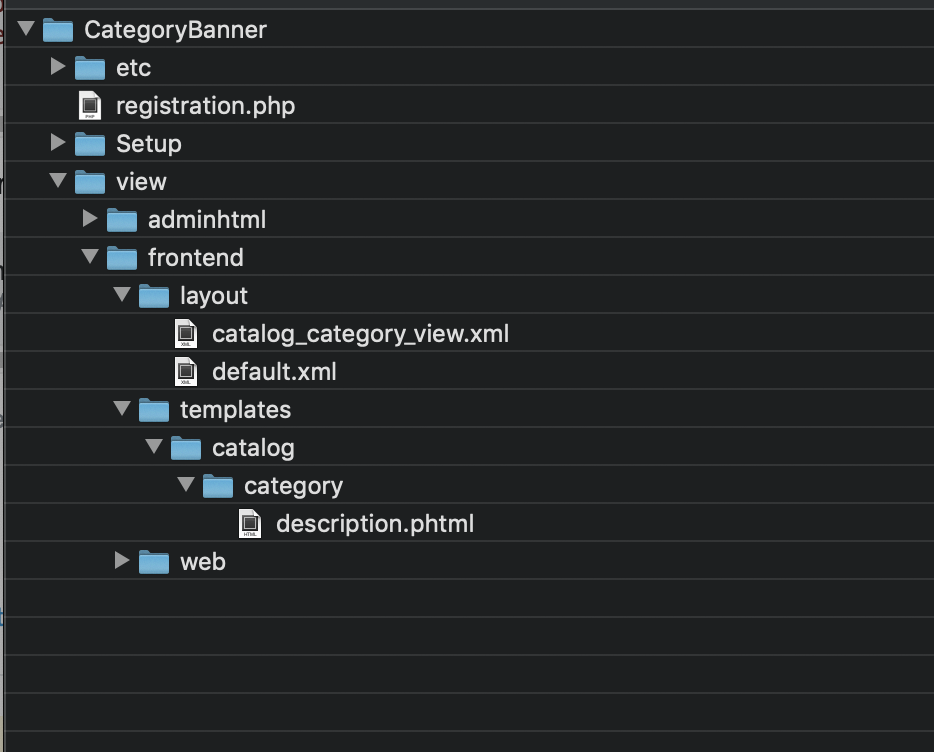Click the XML icon for catalog_category_view.xml

point(186,333)
